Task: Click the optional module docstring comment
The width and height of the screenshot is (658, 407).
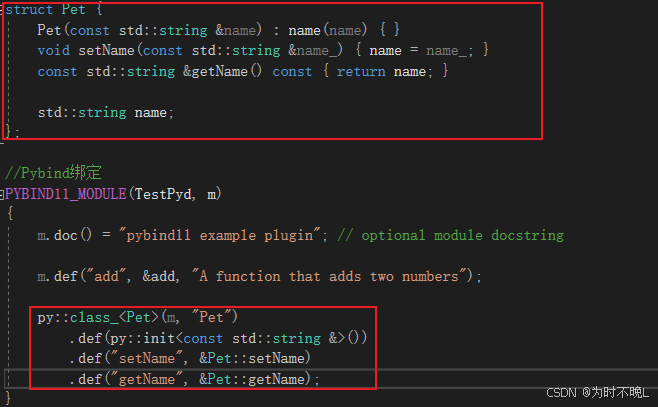Action: tap(450, 235)
